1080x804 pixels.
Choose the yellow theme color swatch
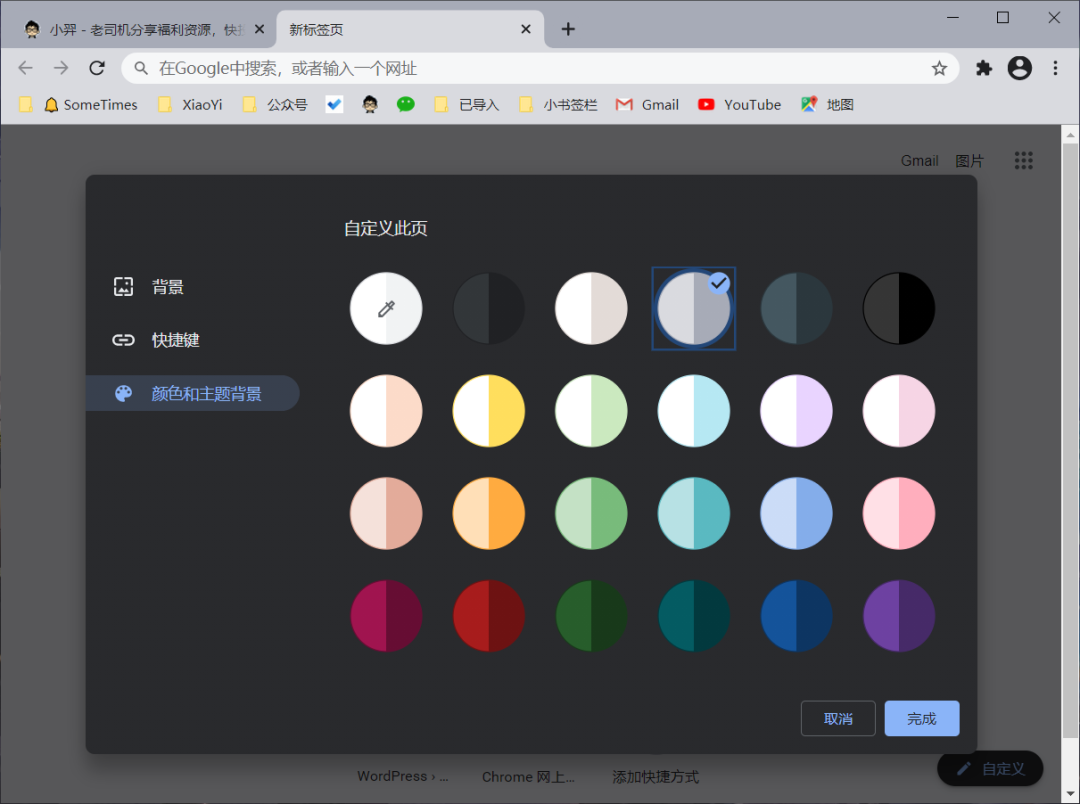(x=488, y=410)
